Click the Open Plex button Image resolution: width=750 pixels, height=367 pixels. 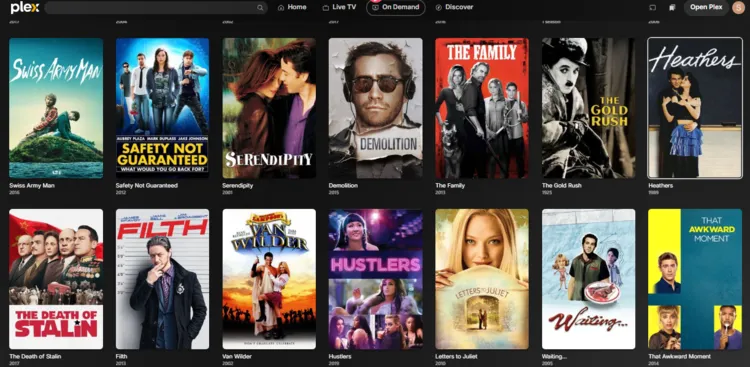coord(706,8)
